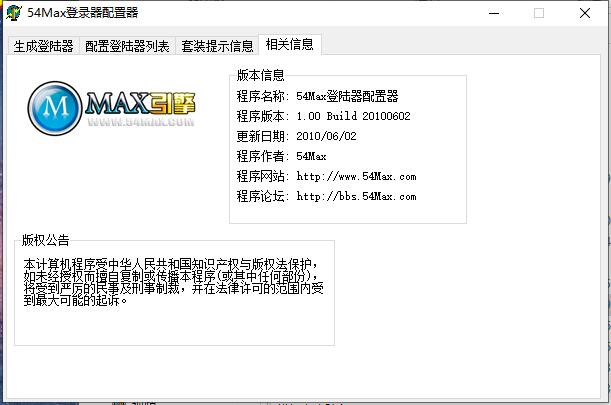The width and height of the screenshot is (611, 405).
Task: Click the 相关信息 tab
Action: [290, 44]
